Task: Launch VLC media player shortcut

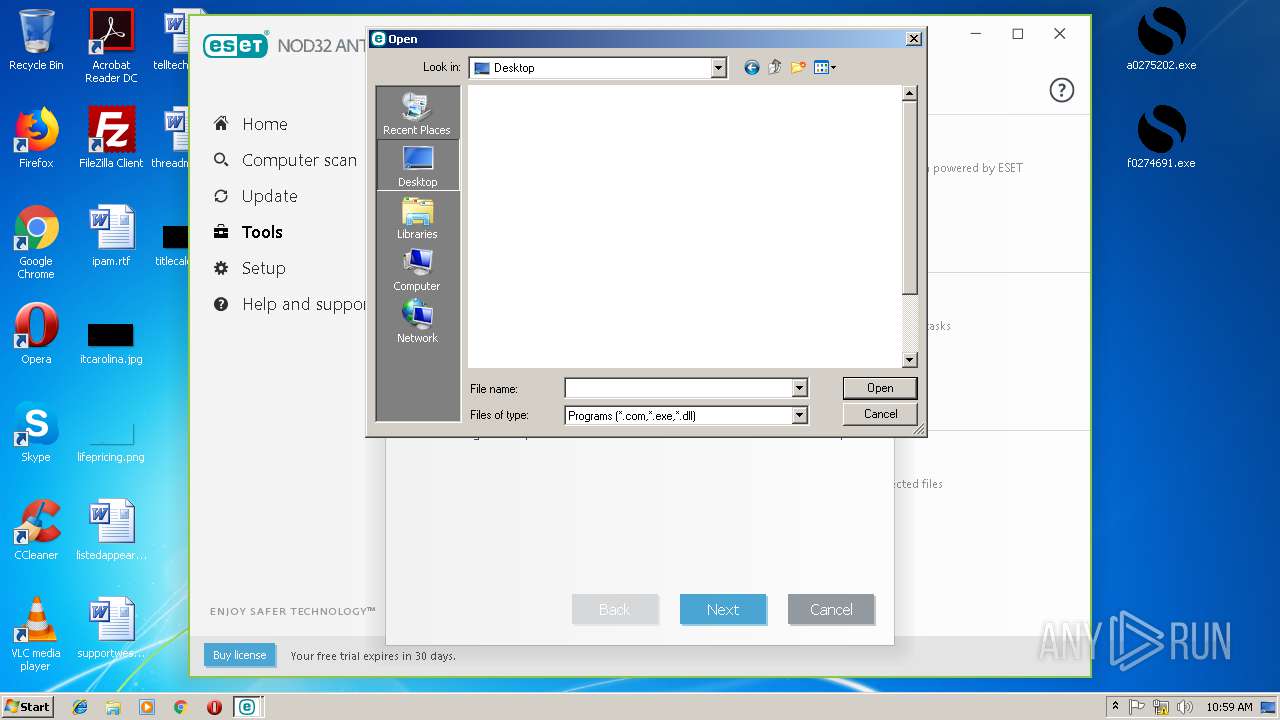Action: 36,634
